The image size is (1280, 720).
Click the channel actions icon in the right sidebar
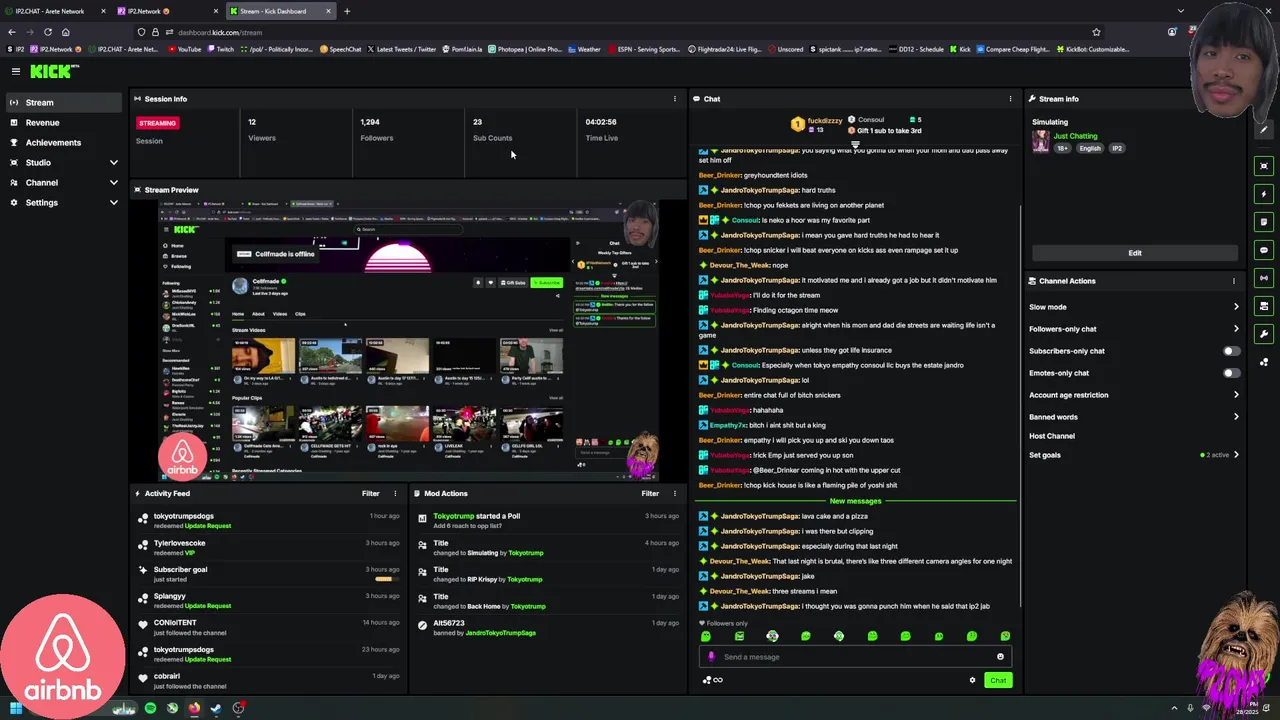(1265, 306)
